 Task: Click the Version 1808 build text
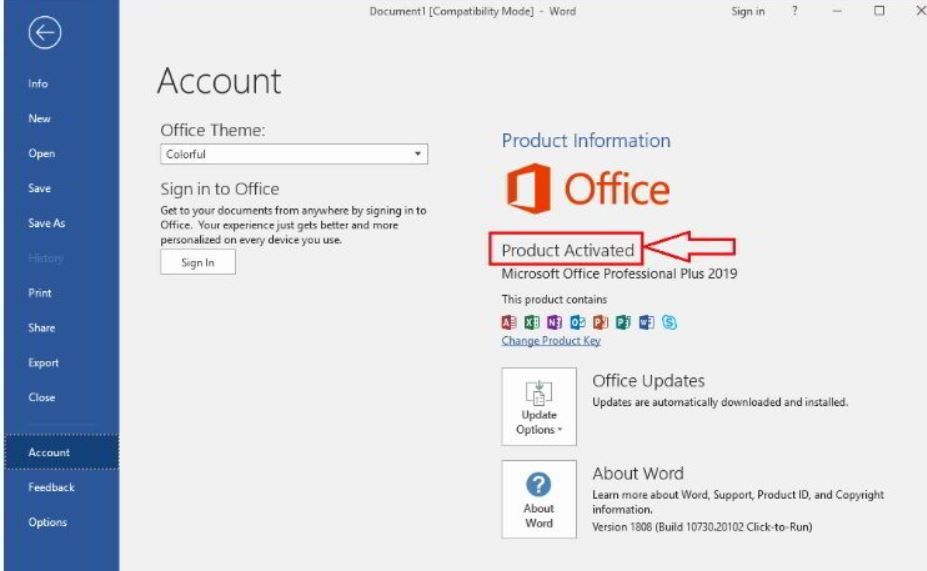[702, 527]
